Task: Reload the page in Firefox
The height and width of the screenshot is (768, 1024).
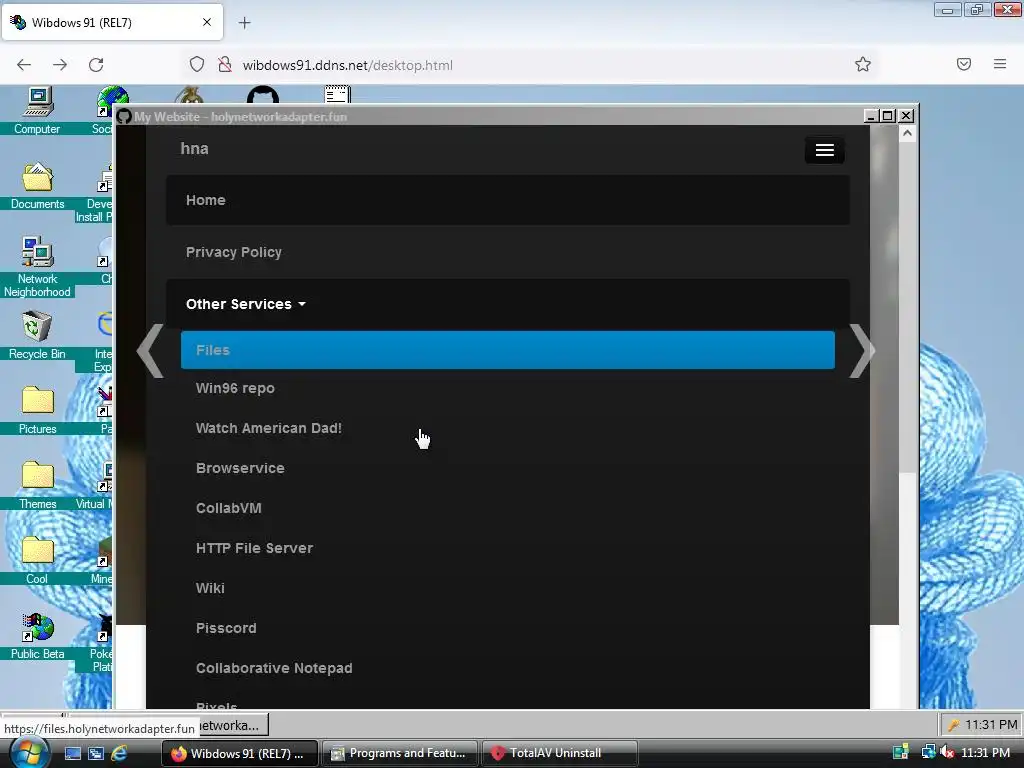Action: coord(96,64)
